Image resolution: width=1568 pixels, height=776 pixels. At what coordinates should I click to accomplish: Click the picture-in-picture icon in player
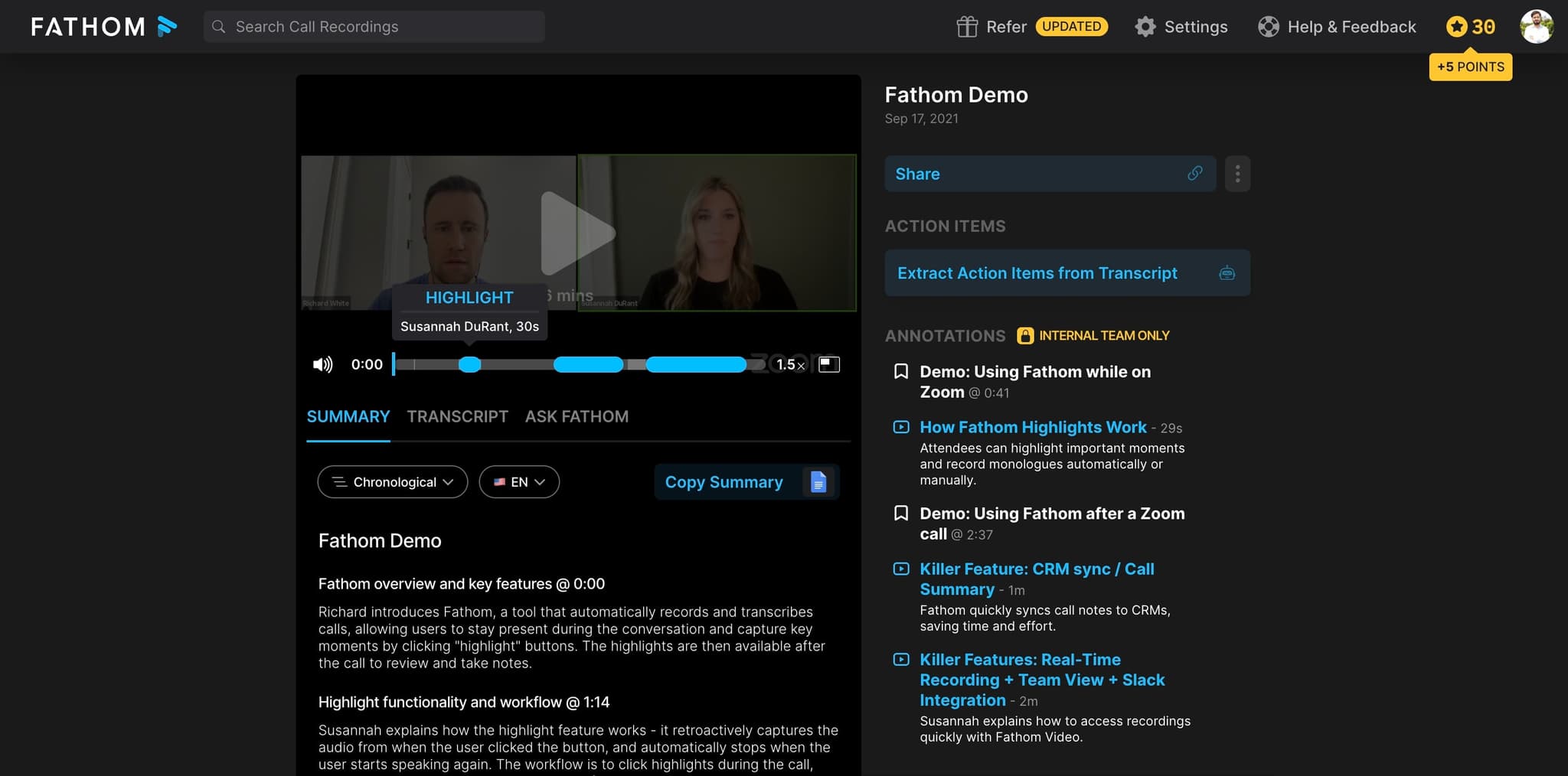coord(829,364)
